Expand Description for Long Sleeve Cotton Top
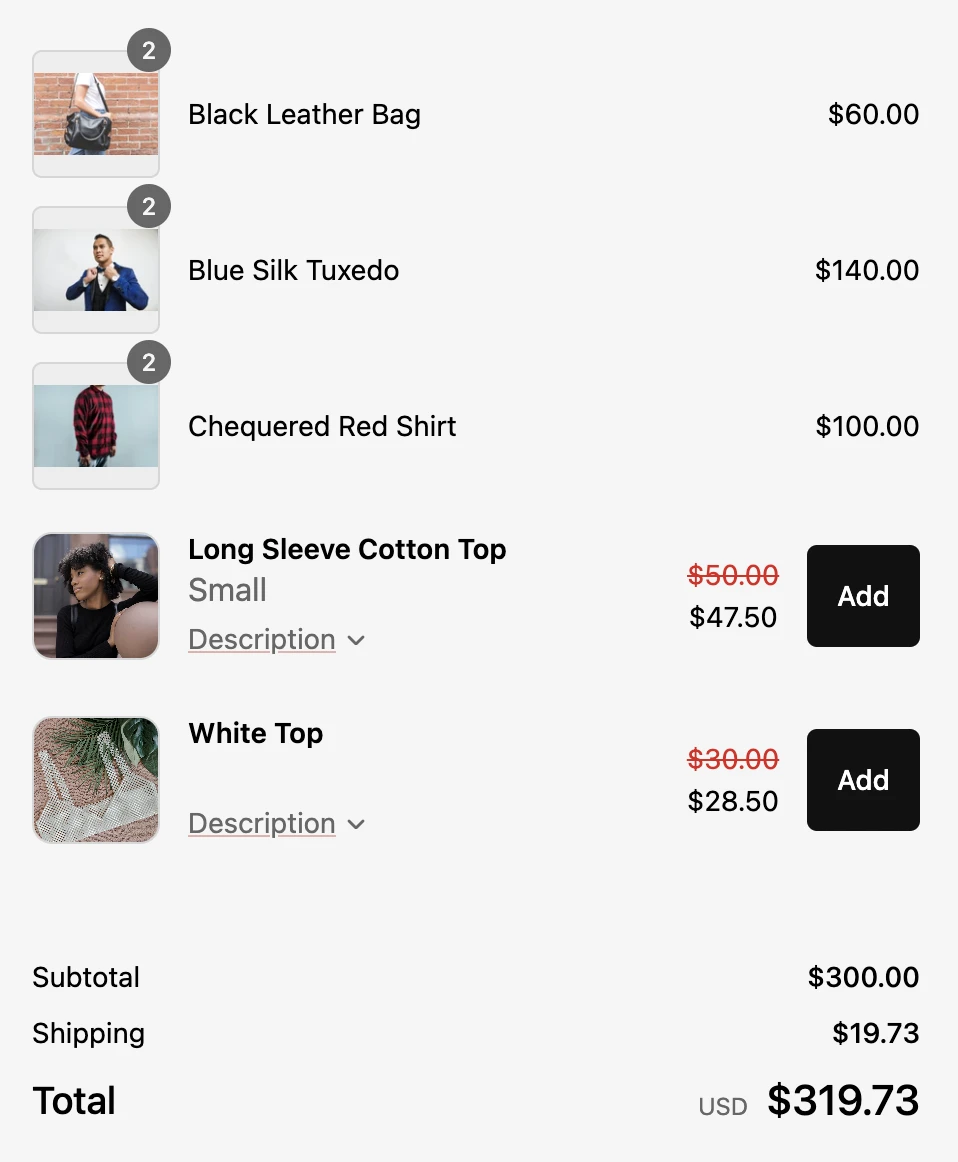 (262, 640)
